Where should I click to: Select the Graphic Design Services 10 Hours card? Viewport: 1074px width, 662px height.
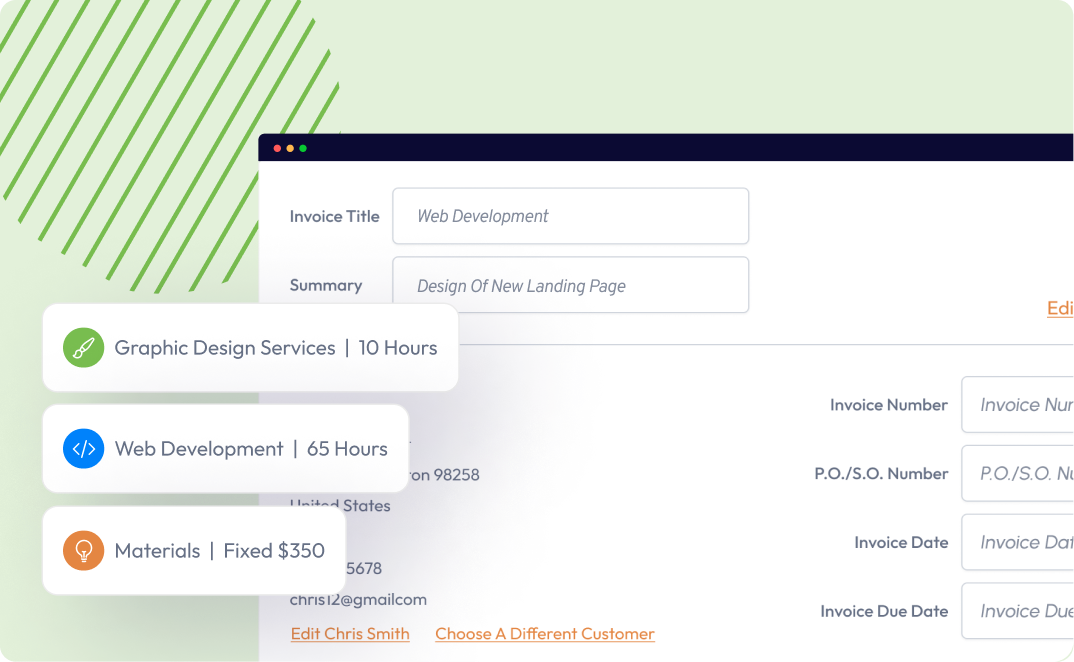(251, 347)
